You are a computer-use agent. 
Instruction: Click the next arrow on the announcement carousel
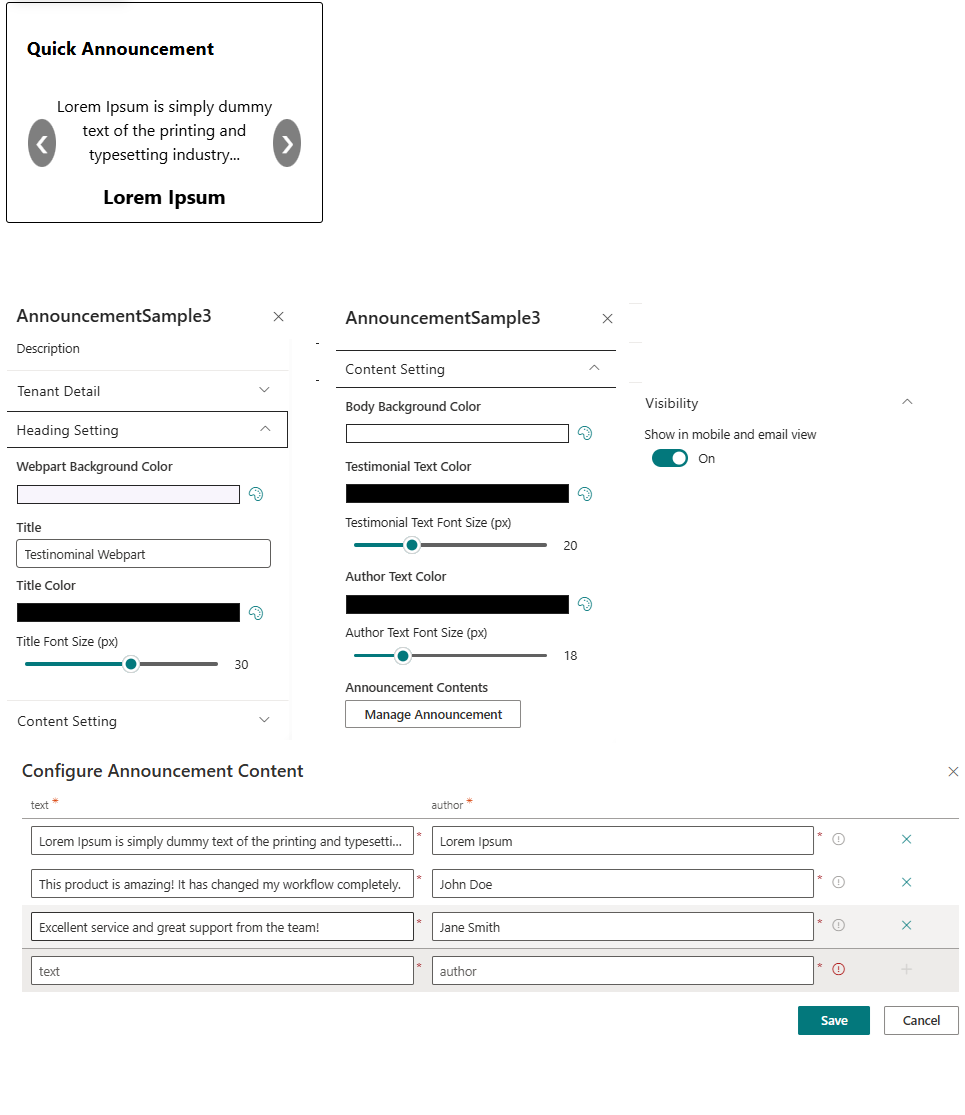point(287,143)
